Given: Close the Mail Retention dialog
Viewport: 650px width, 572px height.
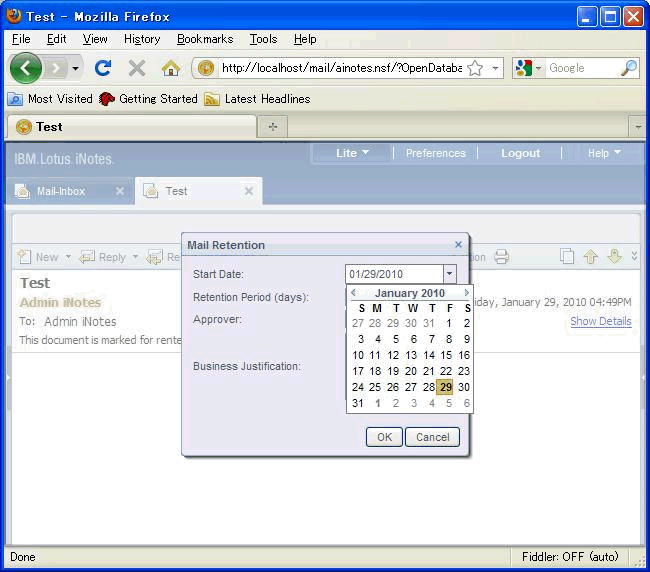Looking at the screenshot, I should [x=458, y=245].
